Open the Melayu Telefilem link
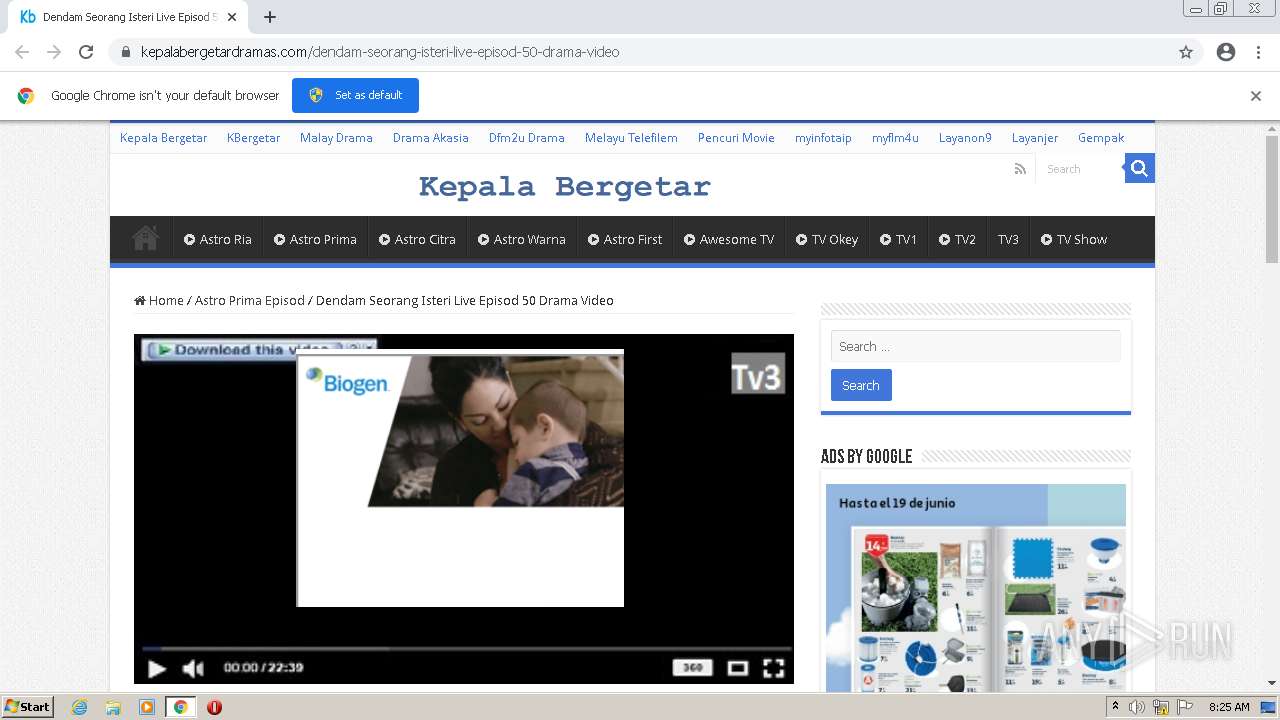1280x720 pixels. 631,138
